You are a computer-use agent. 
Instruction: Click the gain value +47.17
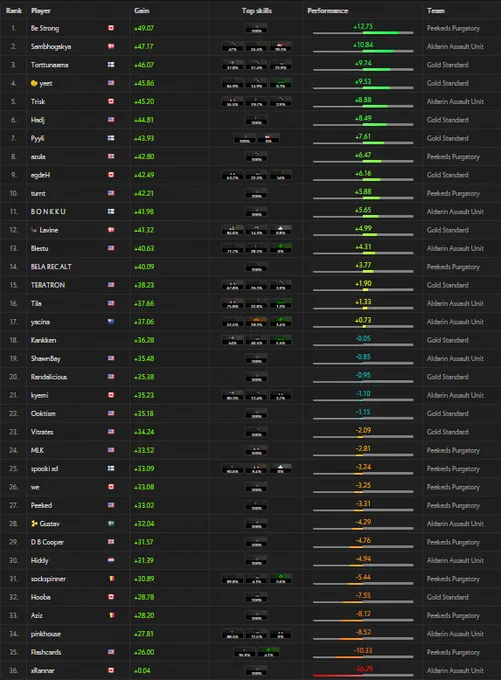(x=144, y=46)
